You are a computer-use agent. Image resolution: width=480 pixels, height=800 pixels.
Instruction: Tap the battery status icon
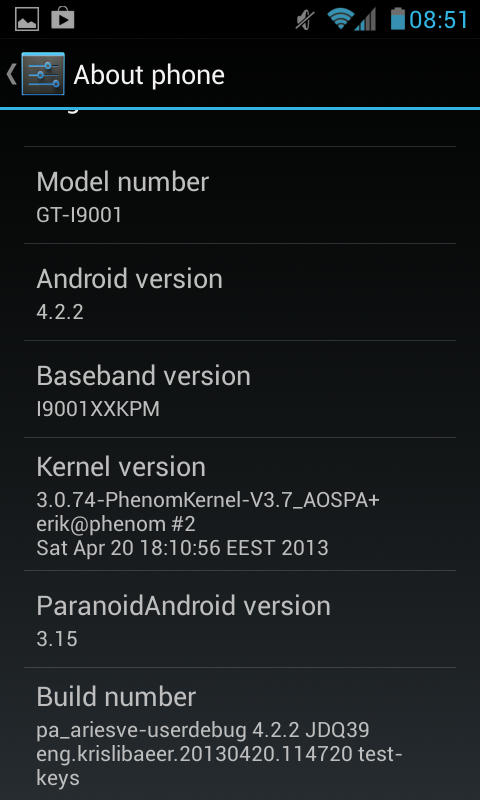point(397,19)
